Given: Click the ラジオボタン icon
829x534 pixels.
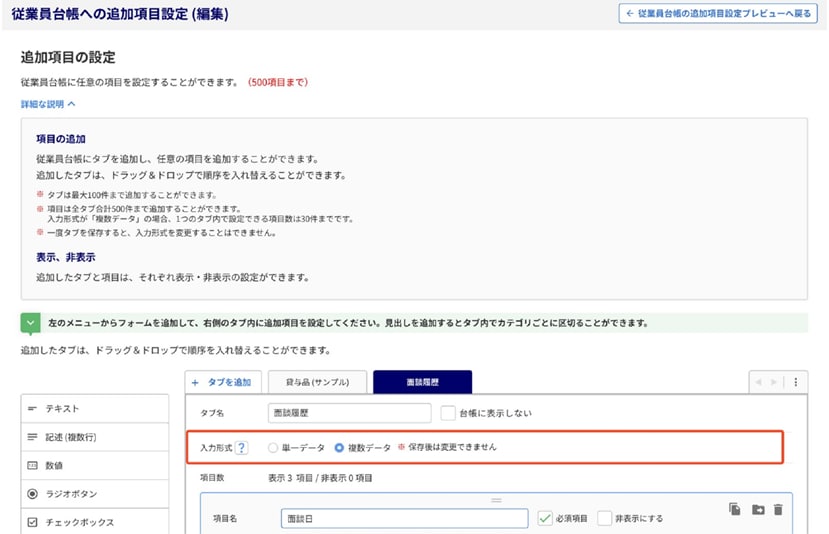Looking at the screenshot, I should (x=32, y=494).
